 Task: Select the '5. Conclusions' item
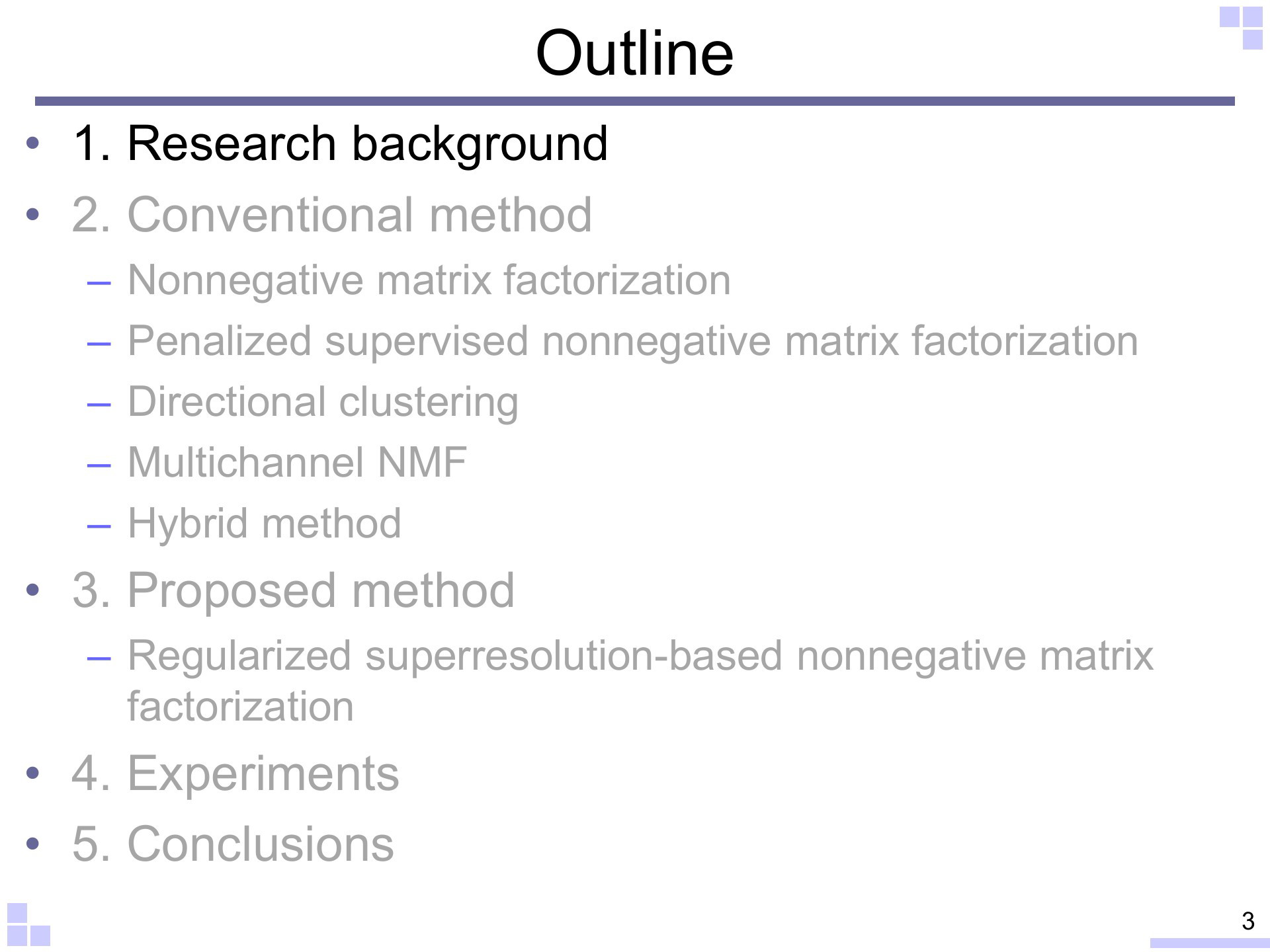point(233,844)
